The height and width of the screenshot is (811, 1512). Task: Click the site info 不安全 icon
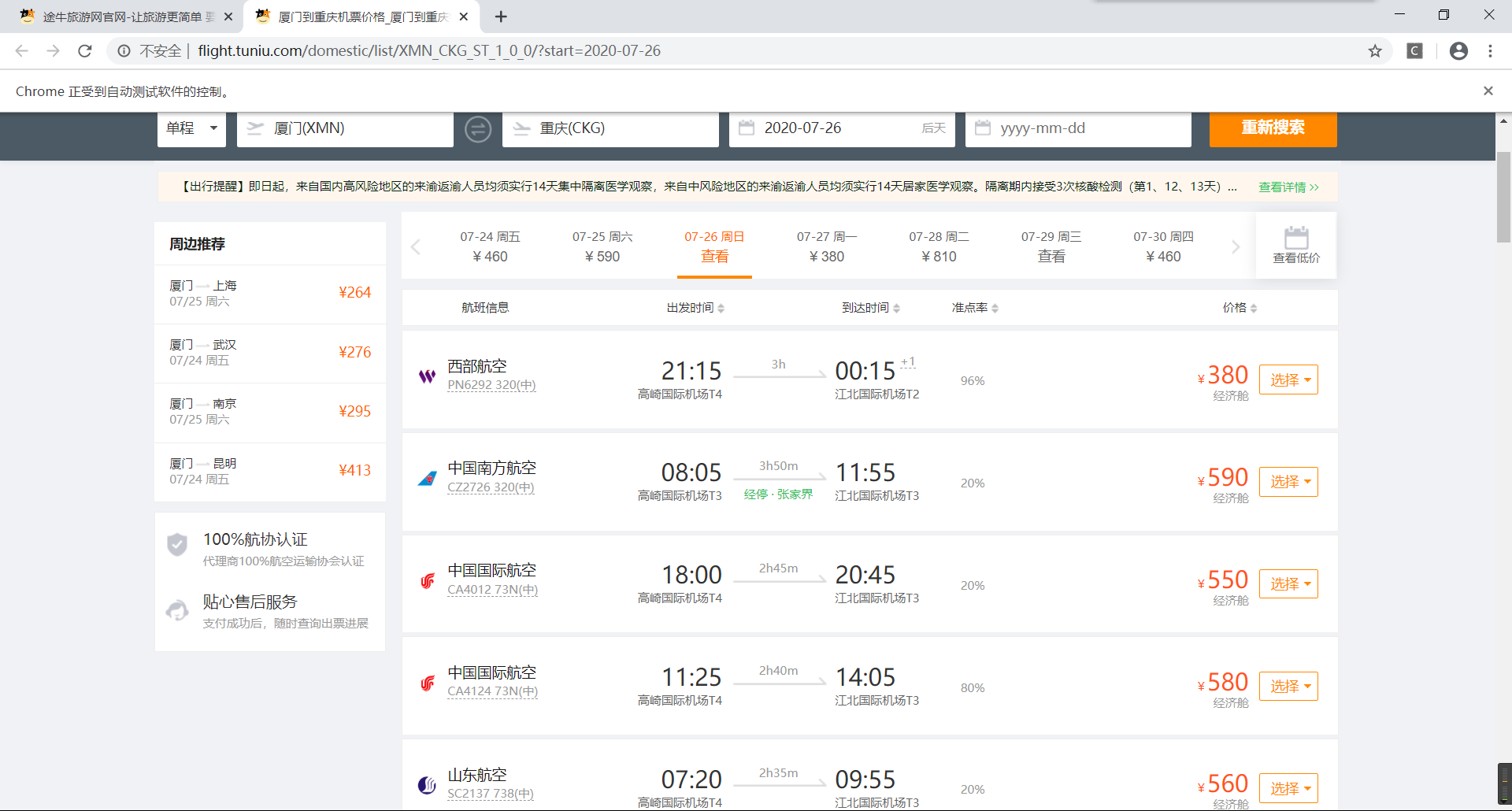tap(124, 51)
